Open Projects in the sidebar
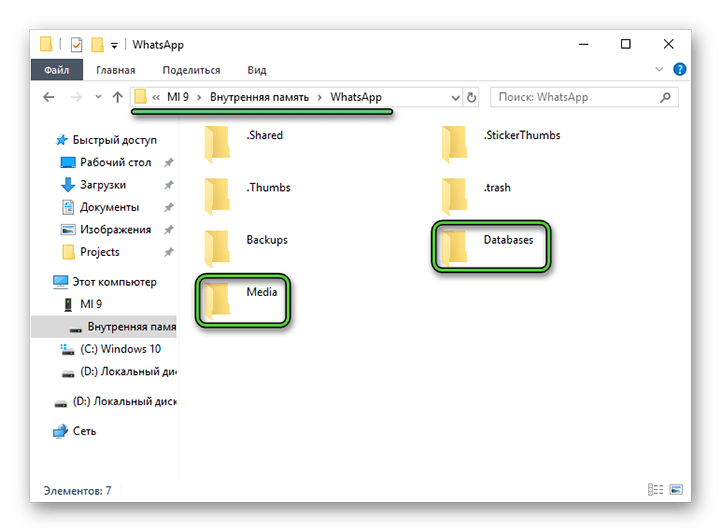 (90, 252)
